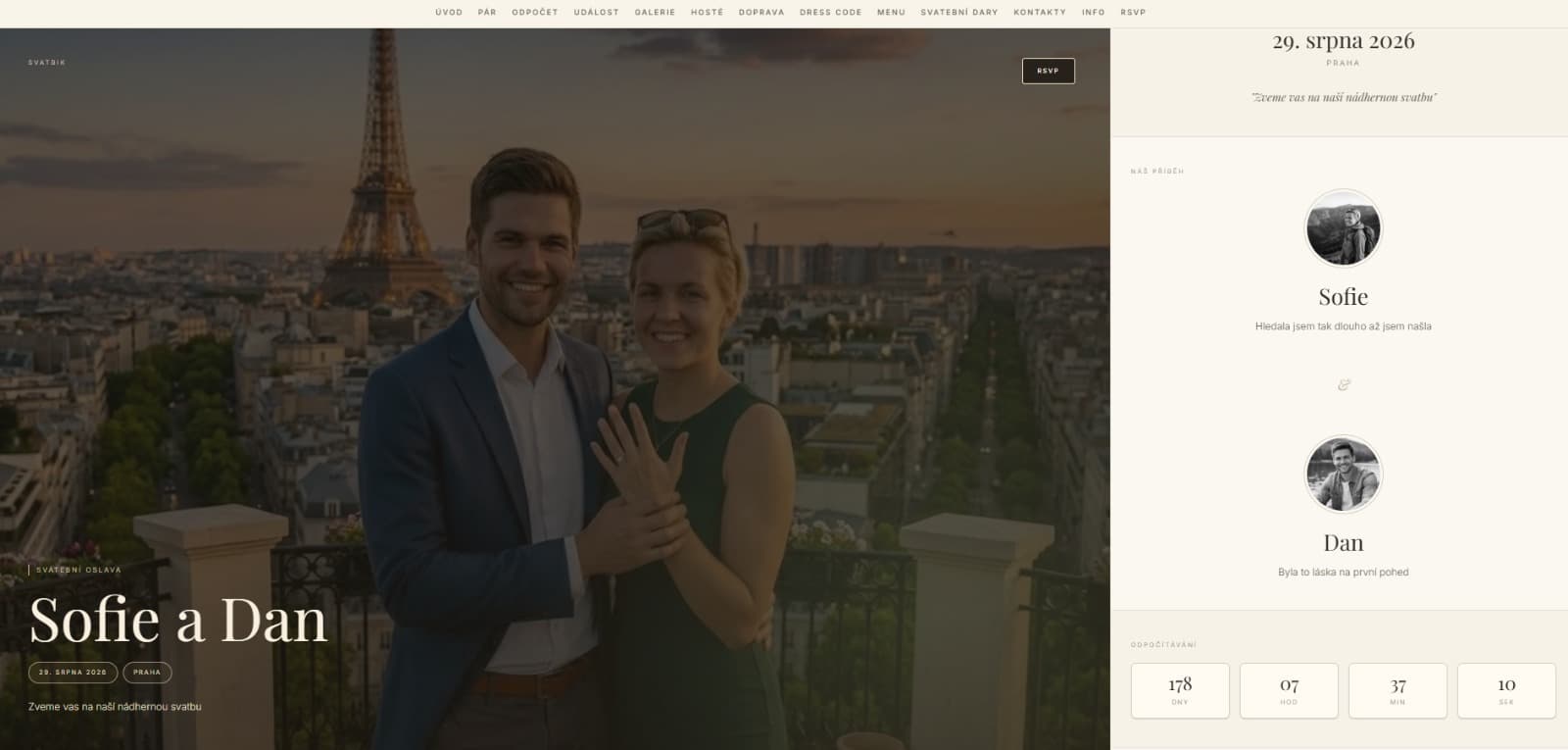Click the italic quote in the sidebar
Viewport: 1568px width, 750px height.
[1344, 97]
